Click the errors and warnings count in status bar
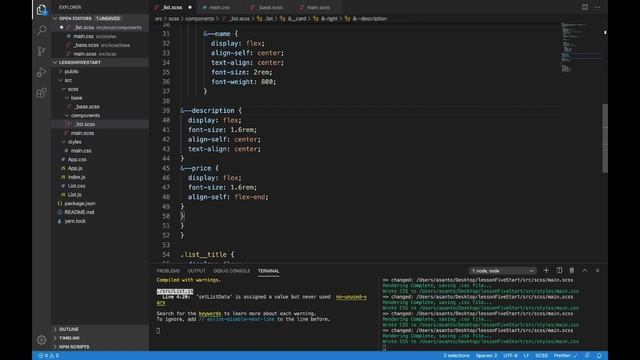The width and height of the screenshot is (640, 360). pyautogui.click(x=49, y=356)
